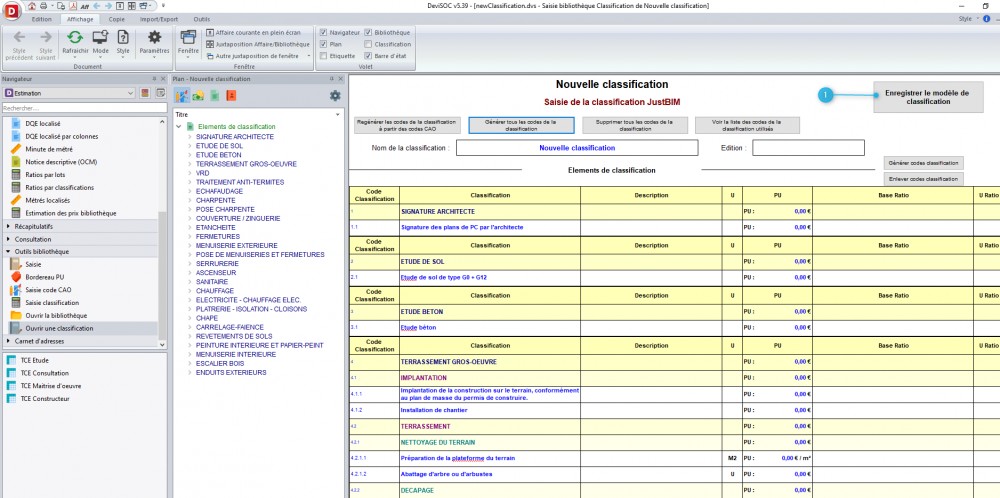Open Minute de métré report
The width and height of the screenshot is (1000, 498).
click(49, 149)
